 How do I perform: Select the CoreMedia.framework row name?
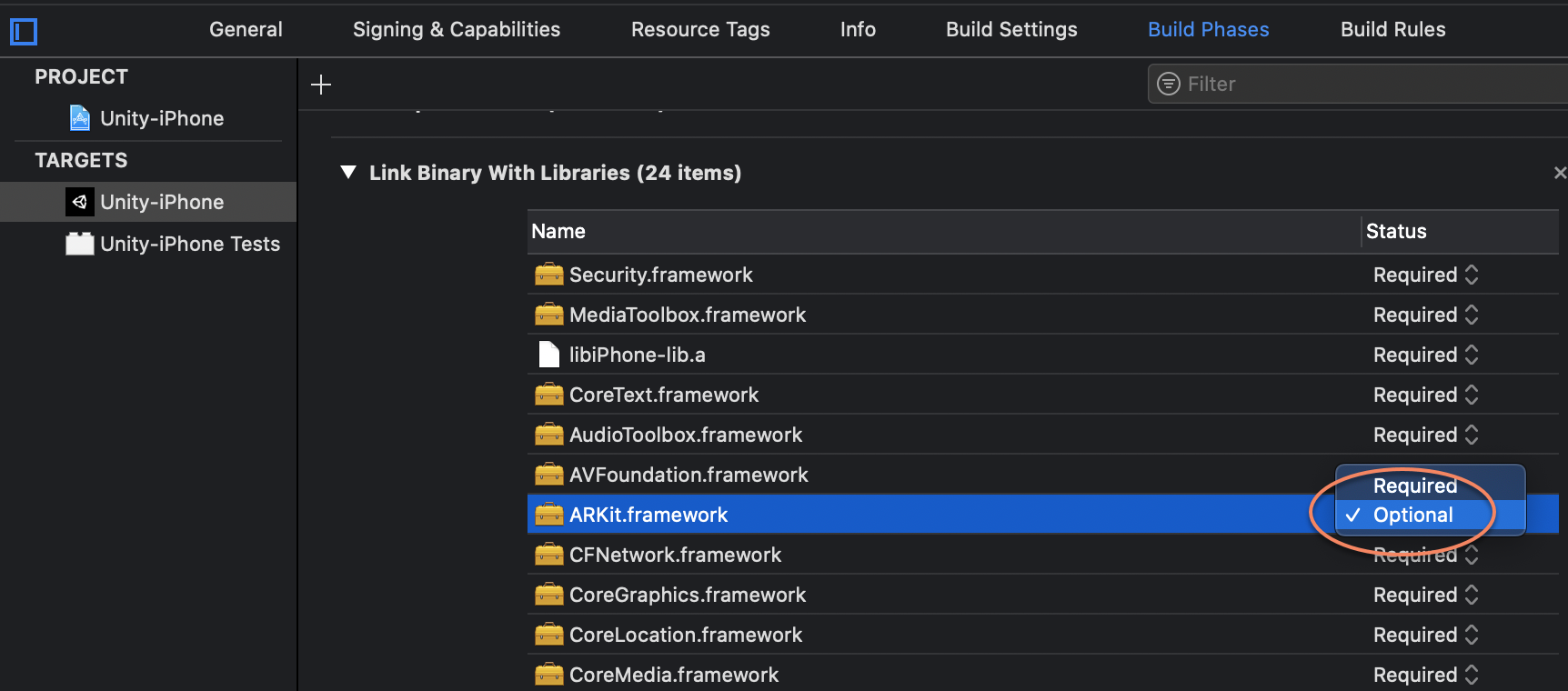click(674, 675)
